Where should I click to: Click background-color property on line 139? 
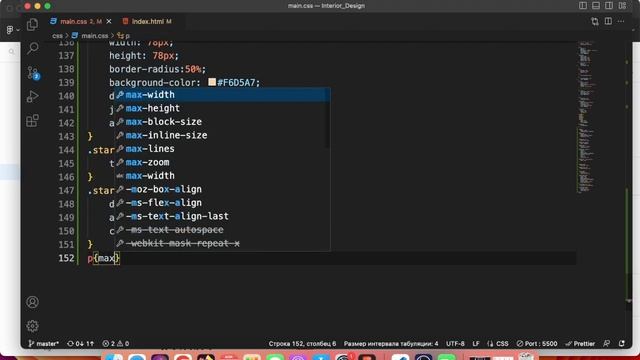[x=152, y=82]
